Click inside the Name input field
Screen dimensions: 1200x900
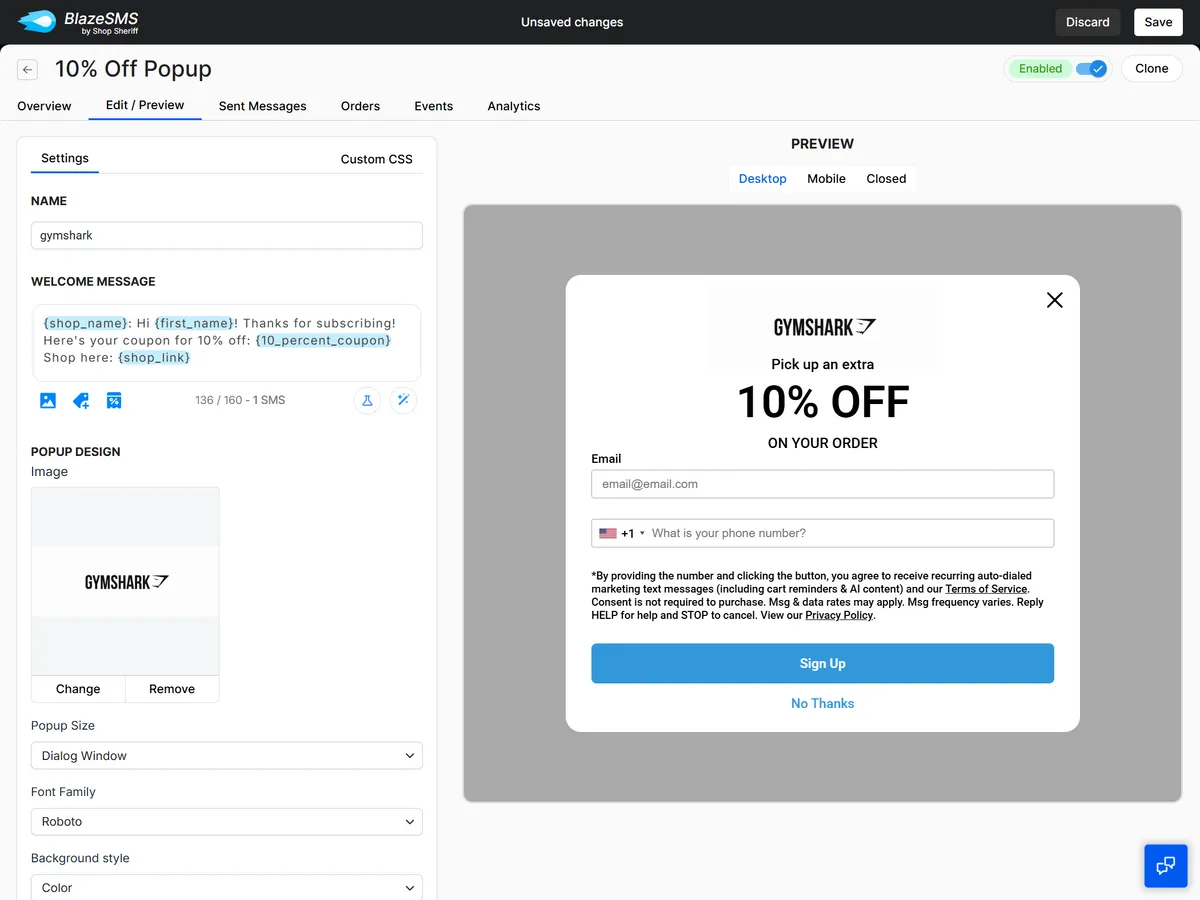click(227, 236)
